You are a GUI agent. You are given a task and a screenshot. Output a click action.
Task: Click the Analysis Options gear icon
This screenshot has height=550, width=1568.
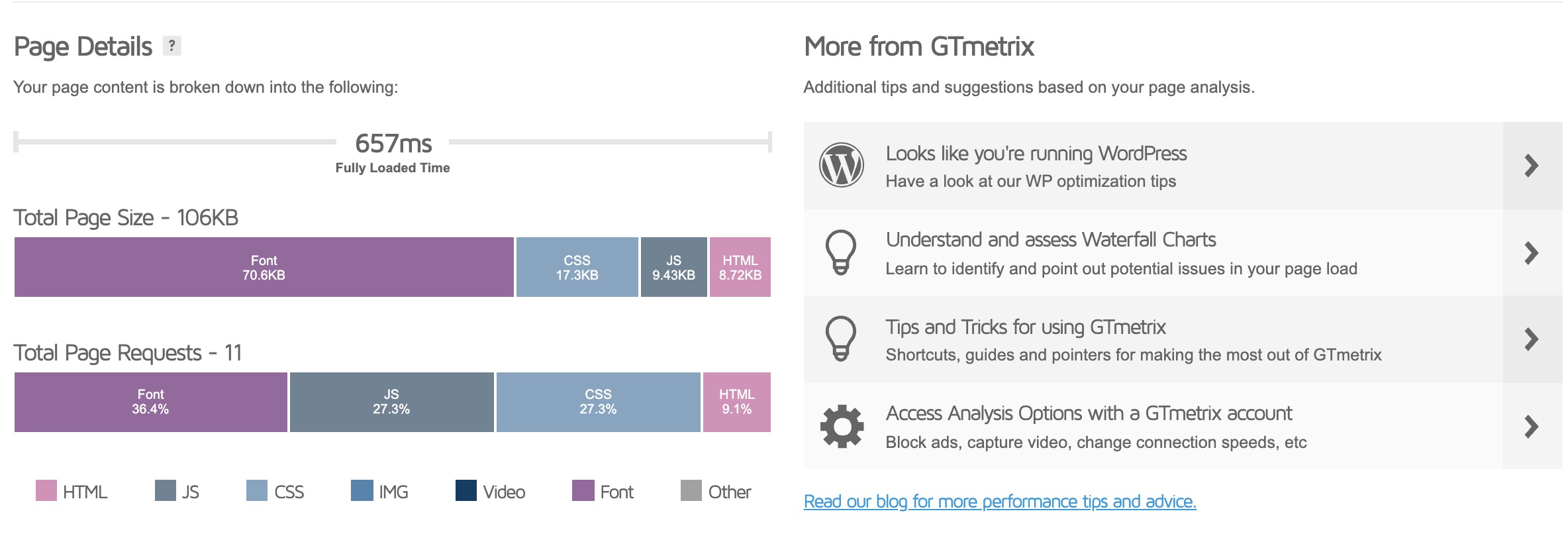842,426
